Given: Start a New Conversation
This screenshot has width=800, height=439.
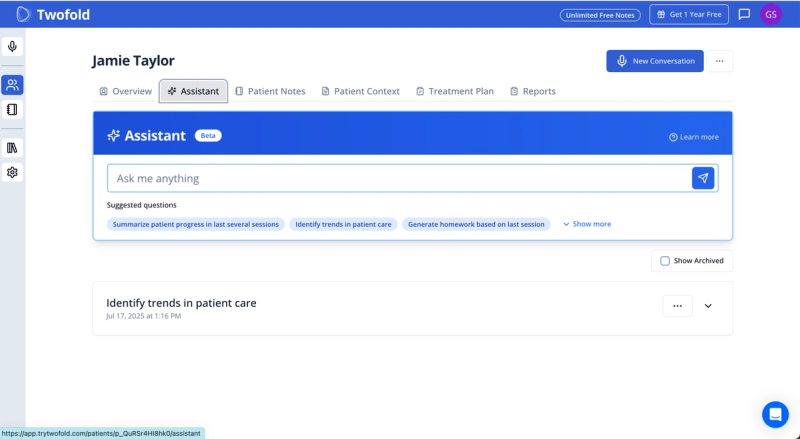Looking at the screenshot, I should coord(655,61).
